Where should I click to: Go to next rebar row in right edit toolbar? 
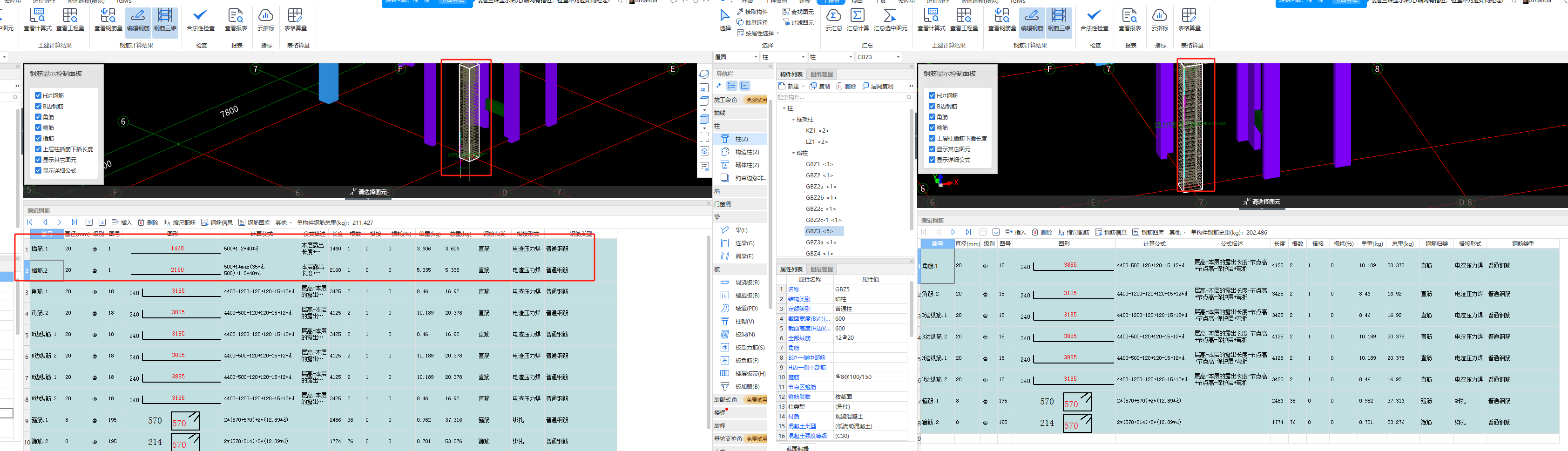point(953,233)
